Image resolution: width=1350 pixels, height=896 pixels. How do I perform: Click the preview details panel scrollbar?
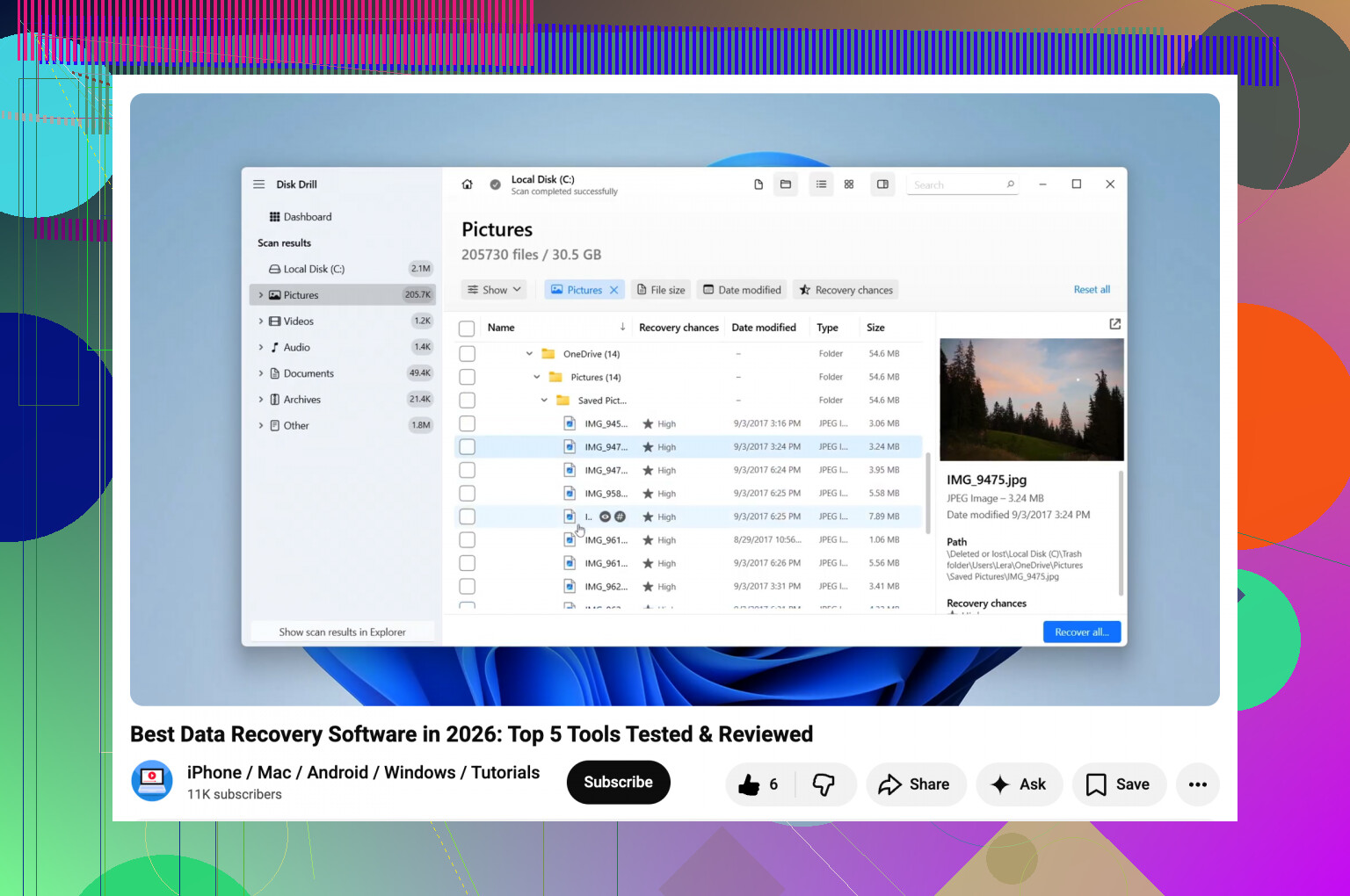click(x=1121, y=533)
